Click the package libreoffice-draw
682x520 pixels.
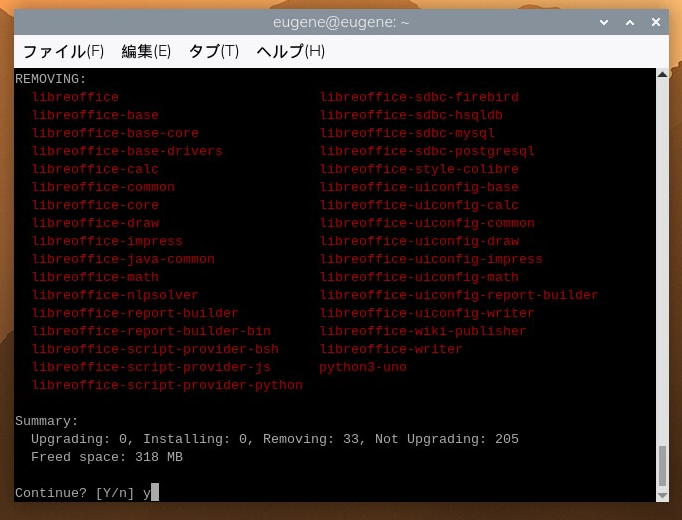coord(95,223)
